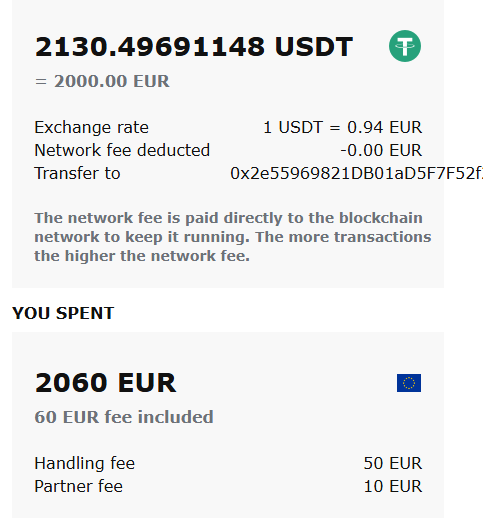The image size is (483, 518).
Task: Click the Handling fee label
Action: [x=85, y=463]
